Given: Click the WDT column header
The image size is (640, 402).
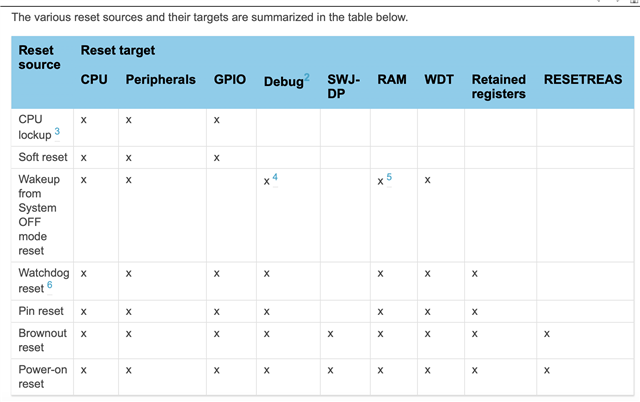Looking at the screenshot, I should point(439,79).
